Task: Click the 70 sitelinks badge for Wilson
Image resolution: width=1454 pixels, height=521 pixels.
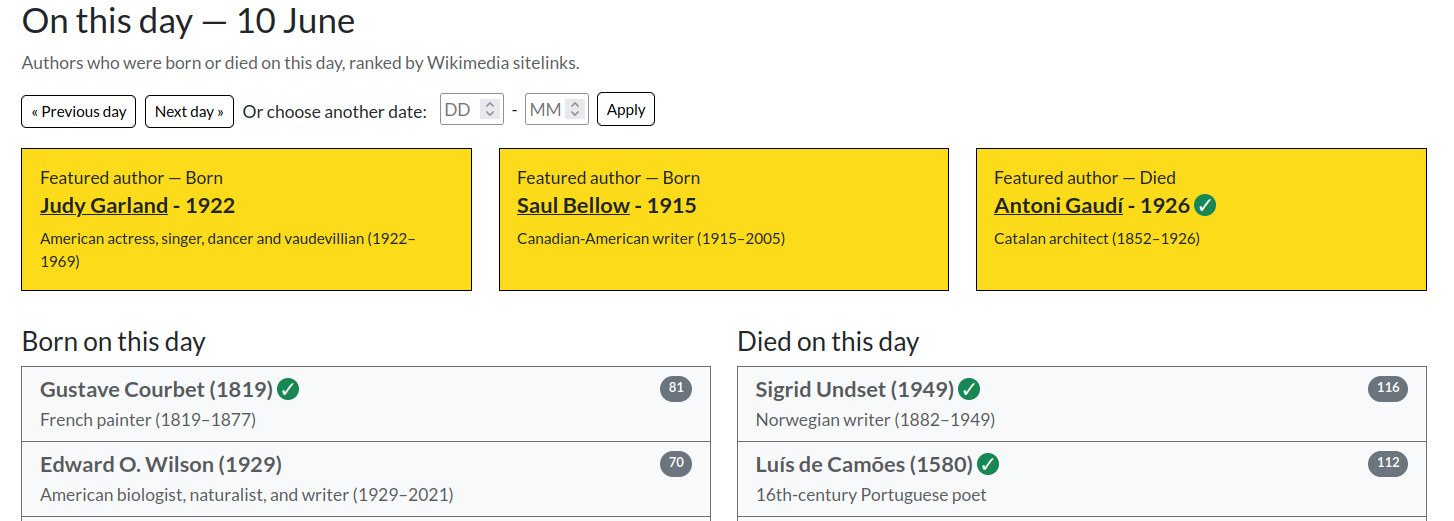Action: pyautogui.click(x=676, y=463)
